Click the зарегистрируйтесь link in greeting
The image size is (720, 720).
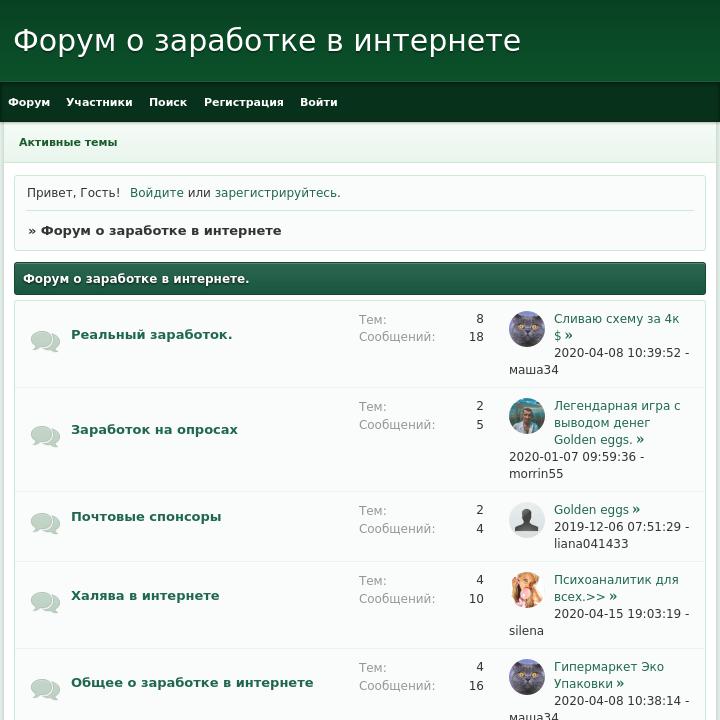click(x=278, y=193)
